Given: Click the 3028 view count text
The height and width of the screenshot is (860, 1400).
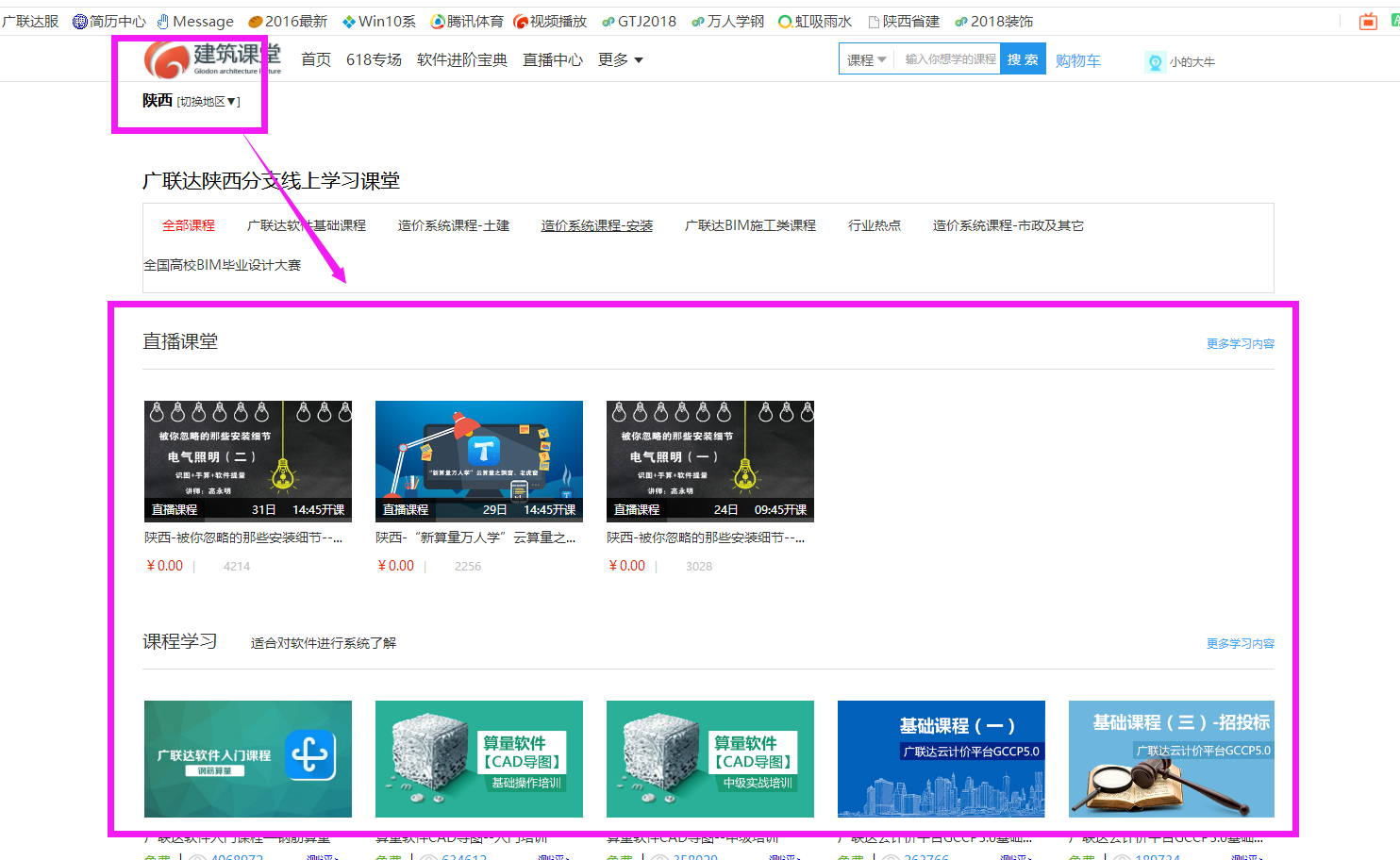Looking at the screenshot, I should pos(699,567).
